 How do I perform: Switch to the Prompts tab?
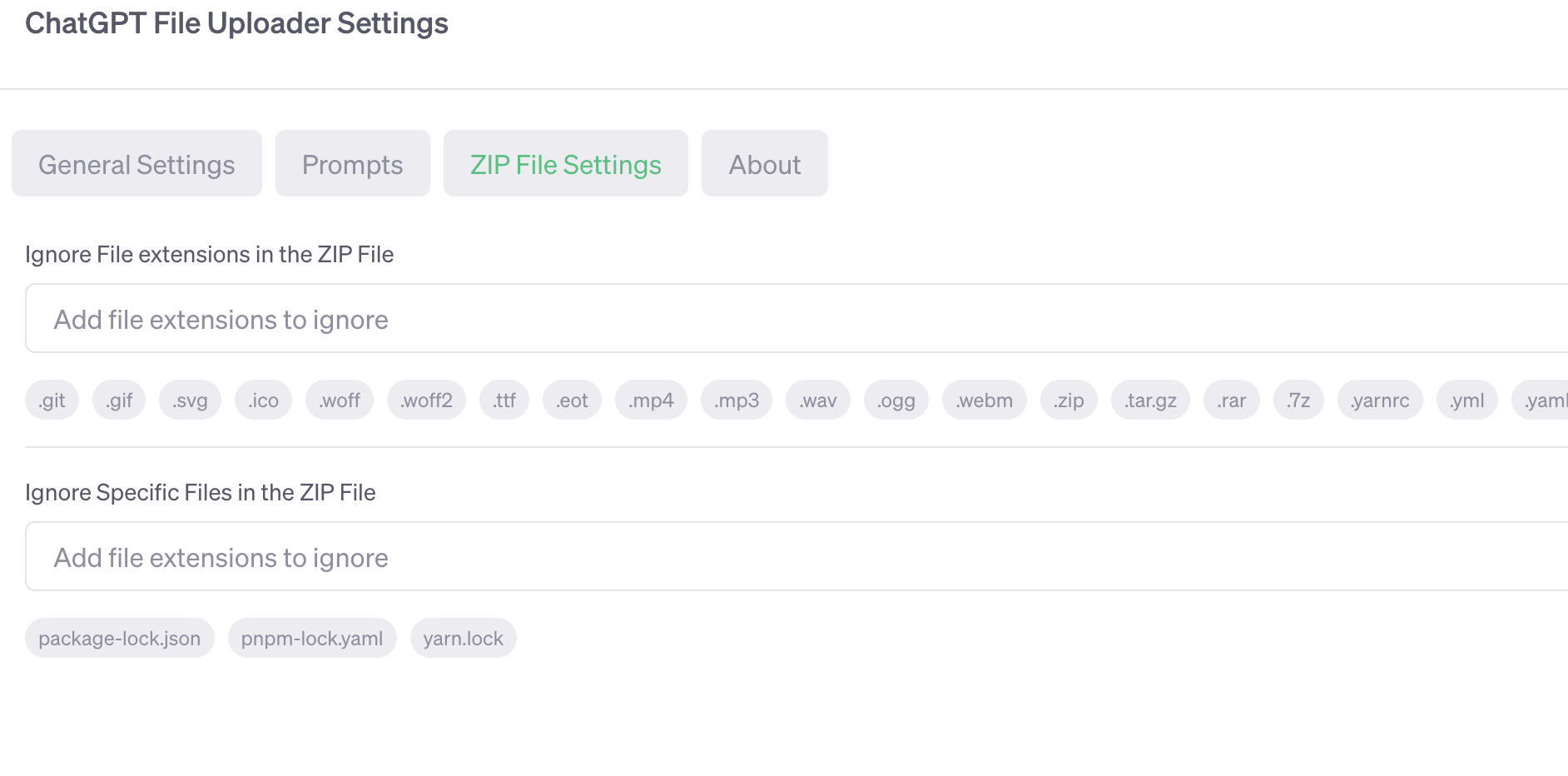point(352,164)
